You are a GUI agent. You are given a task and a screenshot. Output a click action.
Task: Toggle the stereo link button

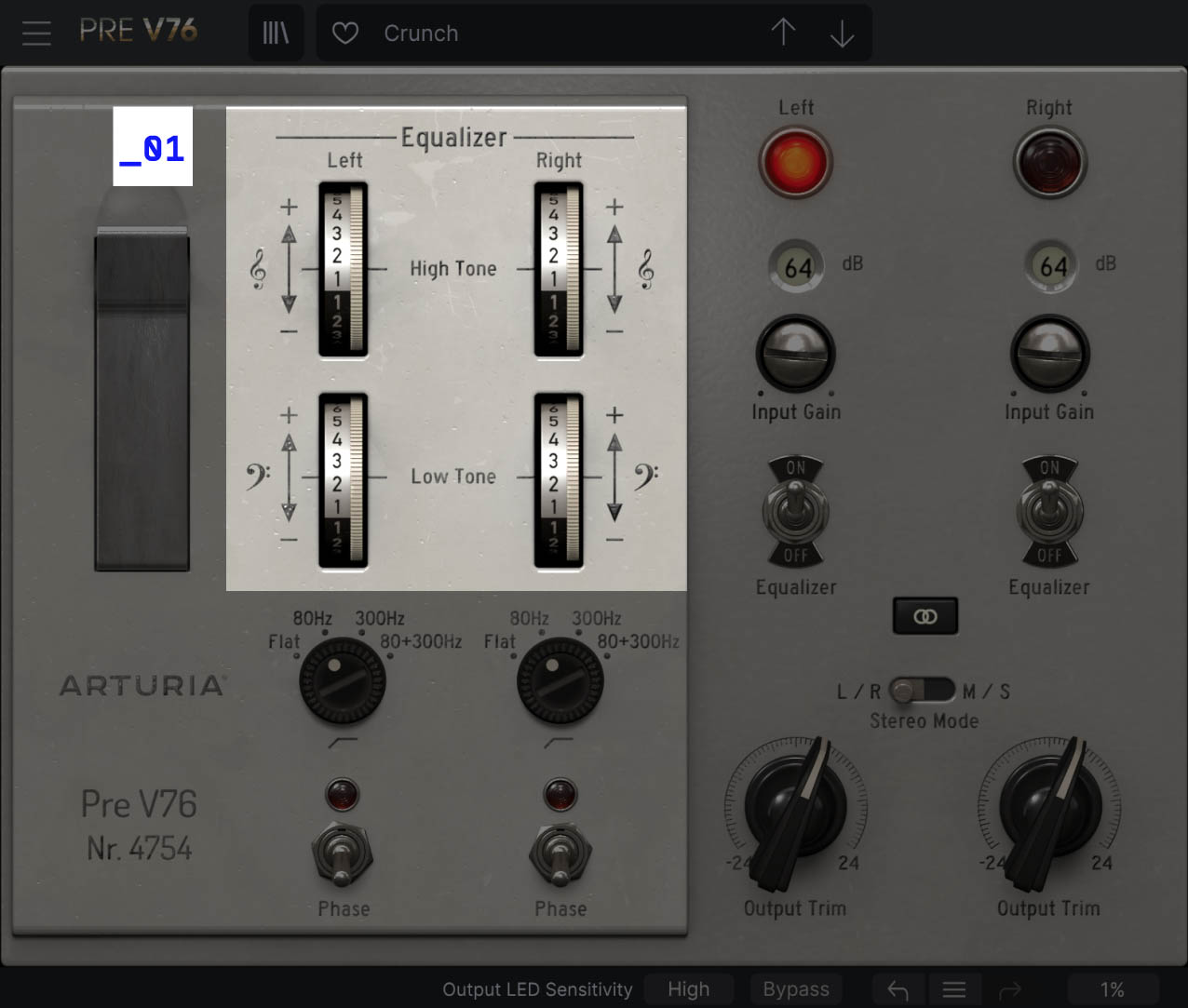(x=925, y=616)
